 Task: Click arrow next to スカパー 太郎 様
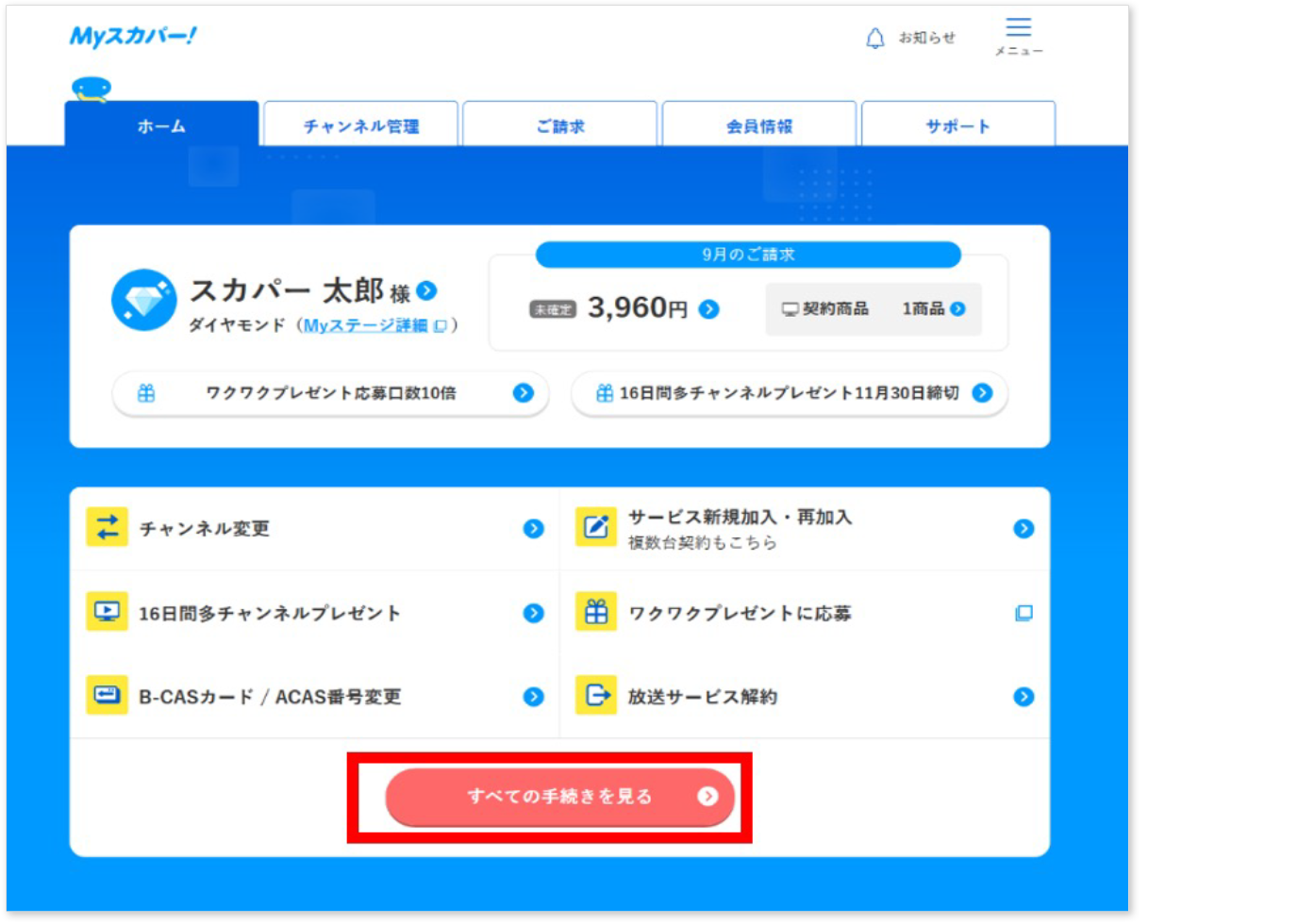426,290
